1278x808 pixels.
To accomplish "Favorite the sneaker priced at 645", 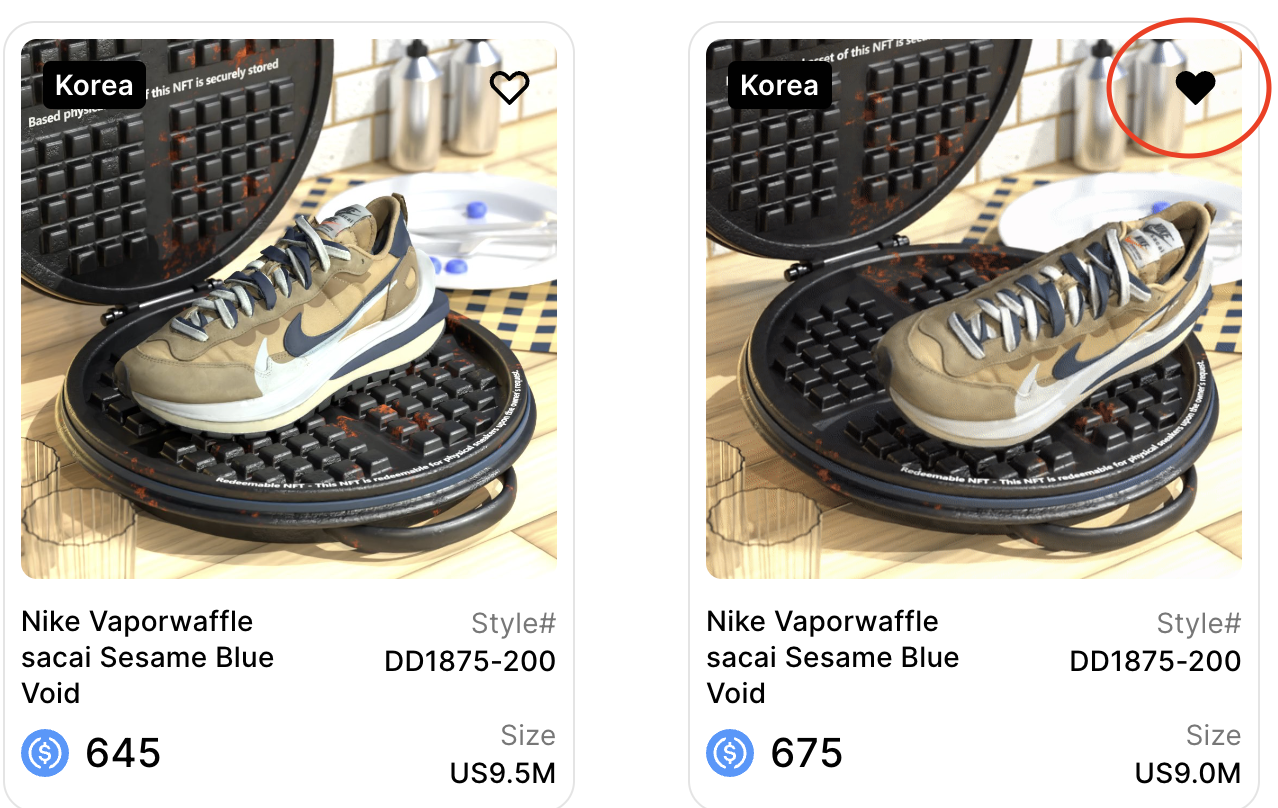I will click(x=509, y=88).
